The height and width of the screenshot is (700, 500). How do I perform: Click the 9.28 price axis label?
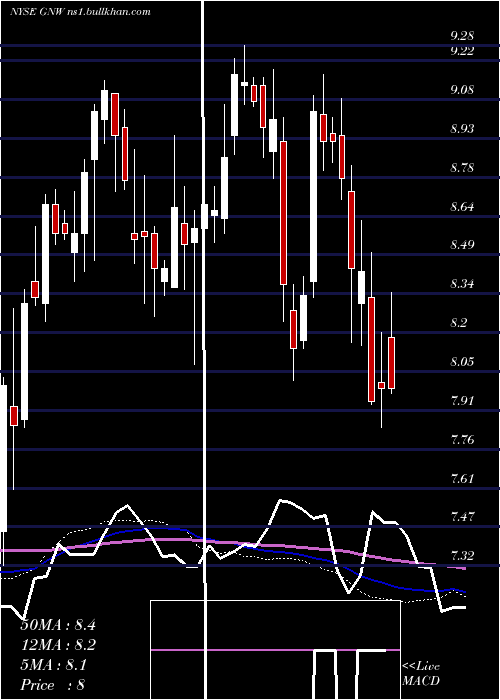462,36
